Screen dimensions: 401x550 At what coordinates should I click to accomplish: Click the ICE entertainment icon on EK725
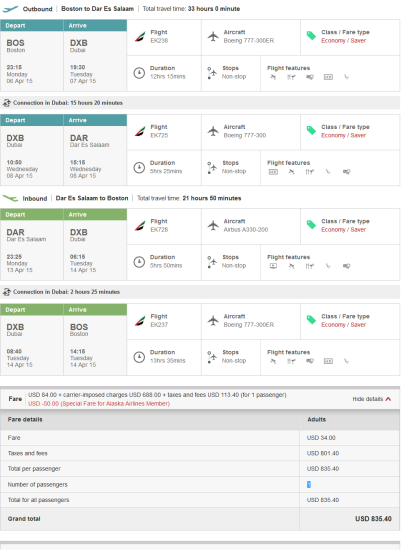click(273, 172)
